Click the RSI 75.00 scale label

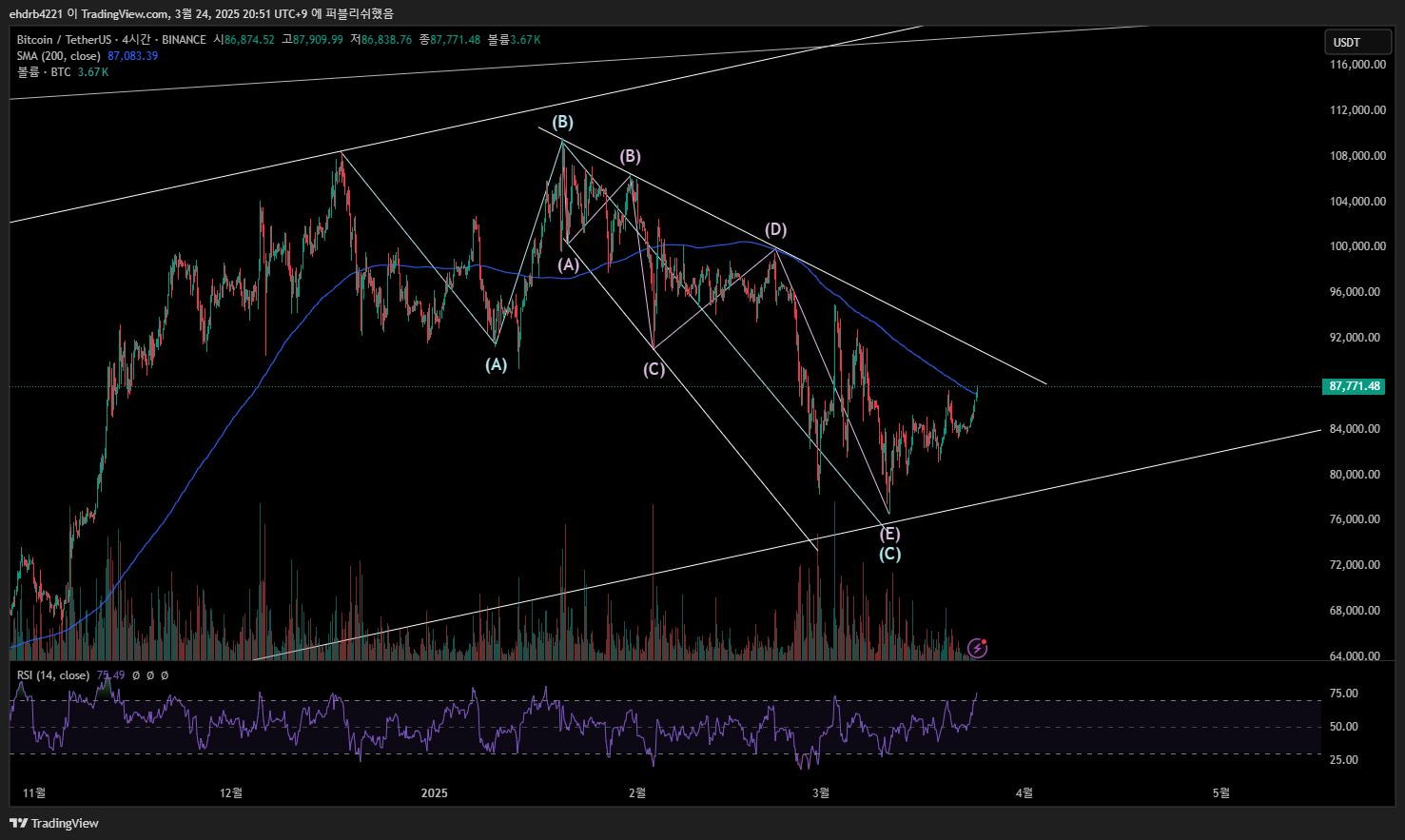tap(1343, 693)
